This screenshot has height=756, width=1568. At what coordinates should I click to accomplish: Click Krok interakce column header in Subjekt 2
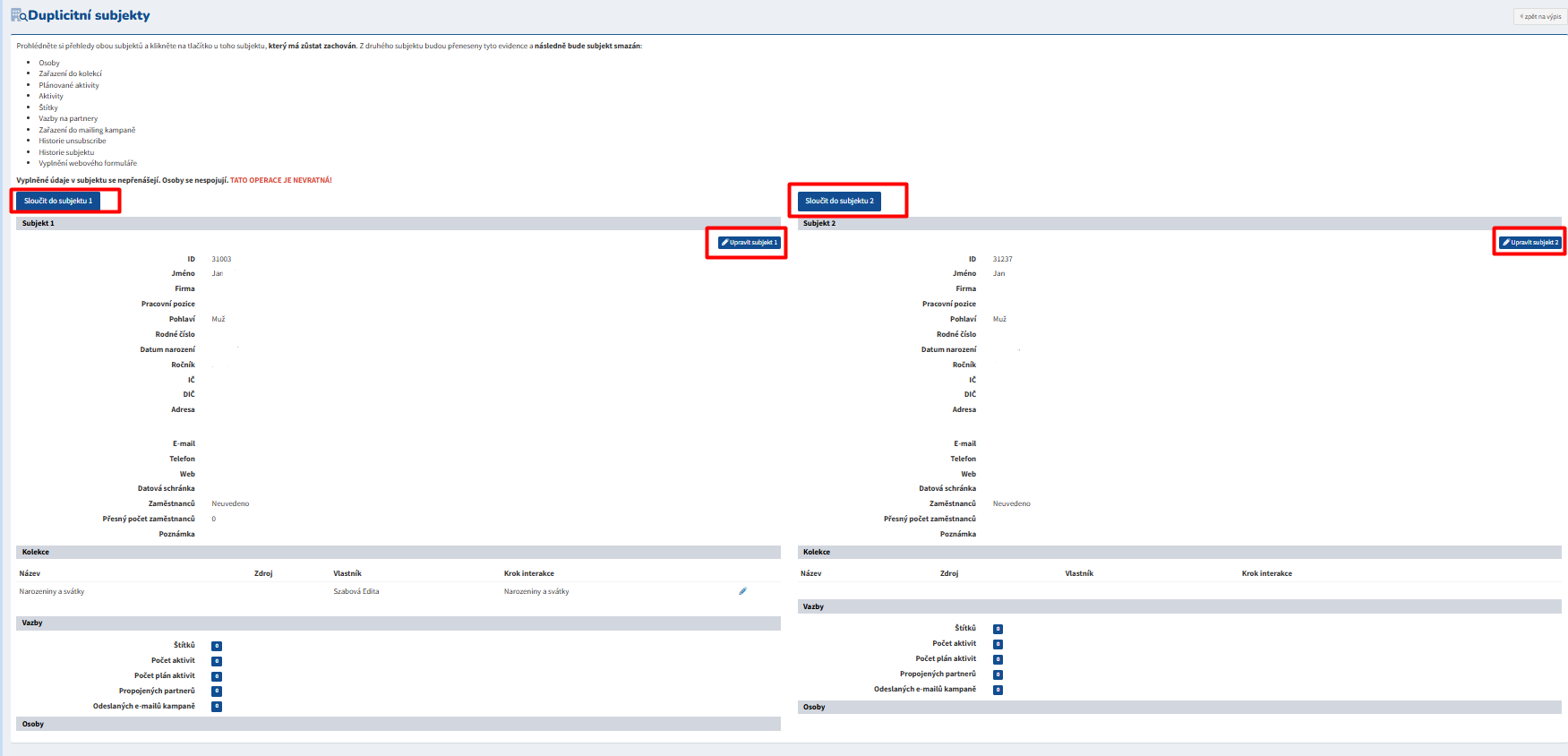pos(1266,573)
